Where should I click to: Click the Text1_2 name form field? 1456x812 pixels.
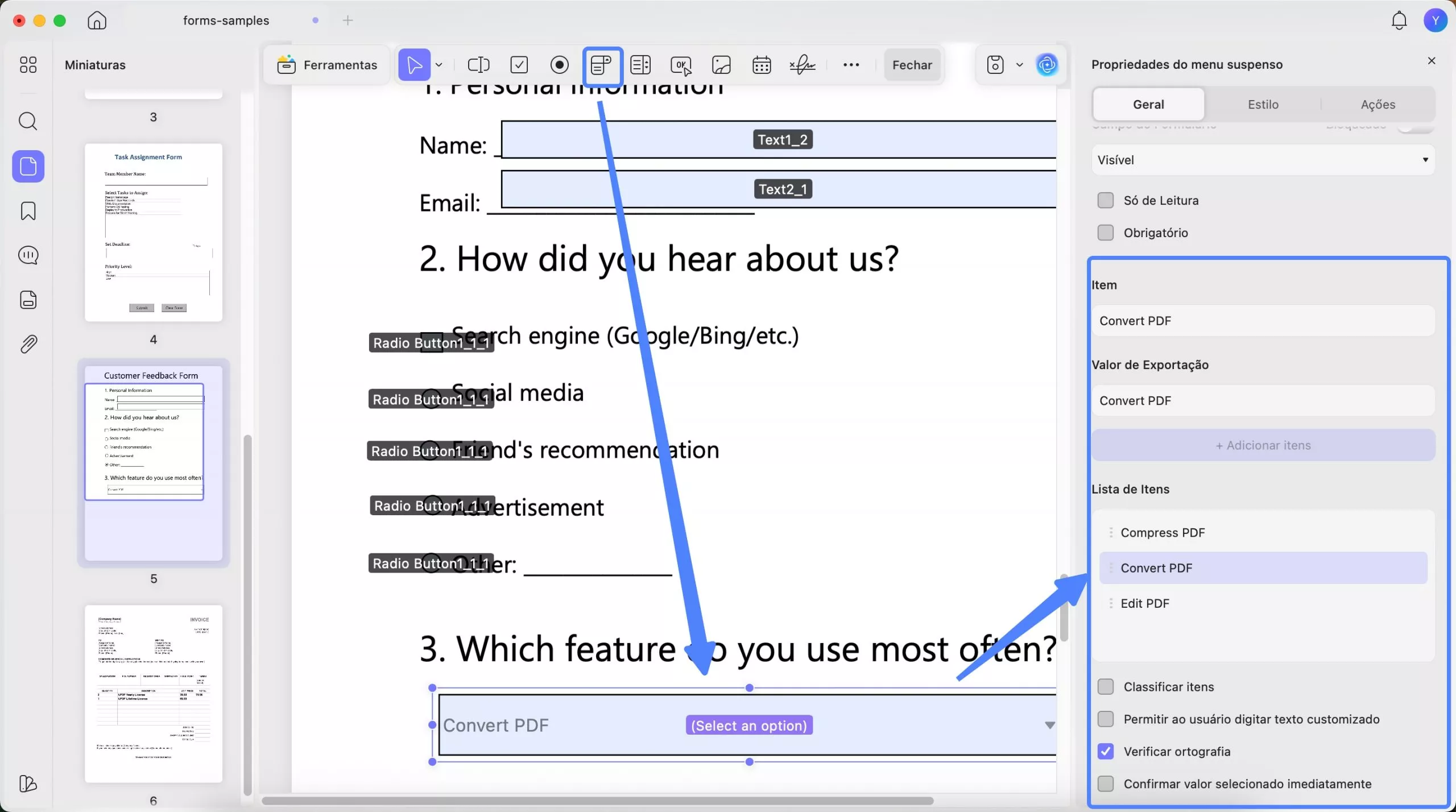[779, 139]
